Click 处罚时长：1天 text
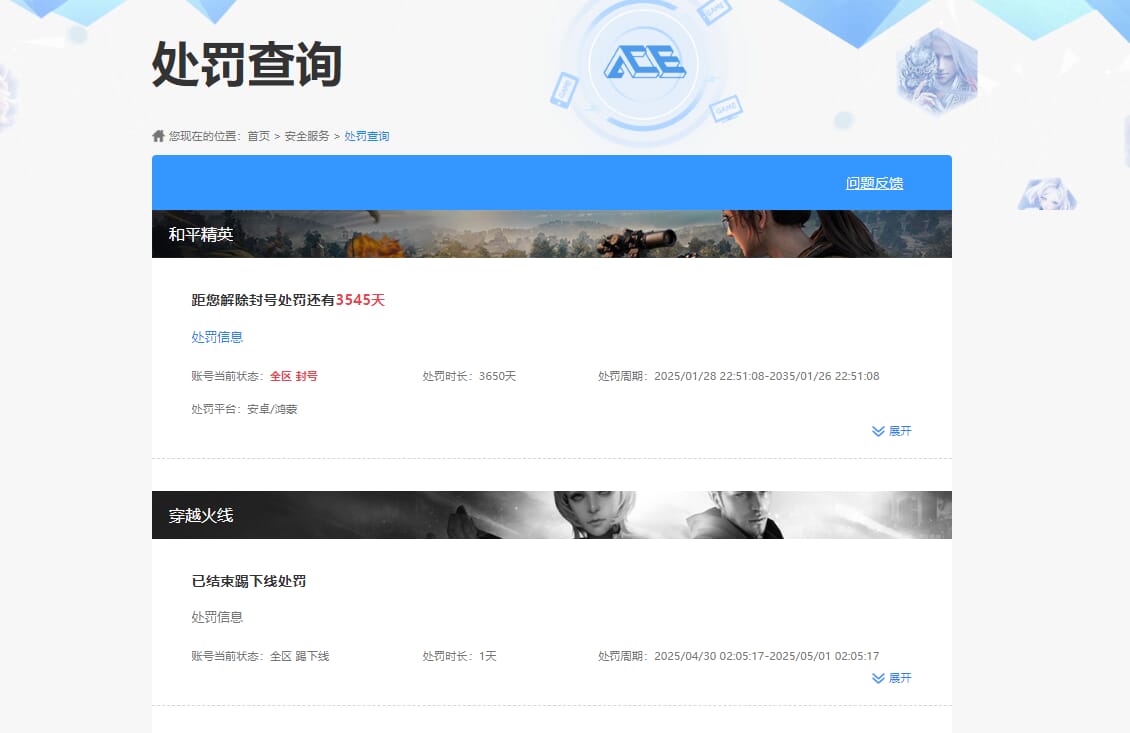Screen dimensions: 1130x733 point(460,656)
